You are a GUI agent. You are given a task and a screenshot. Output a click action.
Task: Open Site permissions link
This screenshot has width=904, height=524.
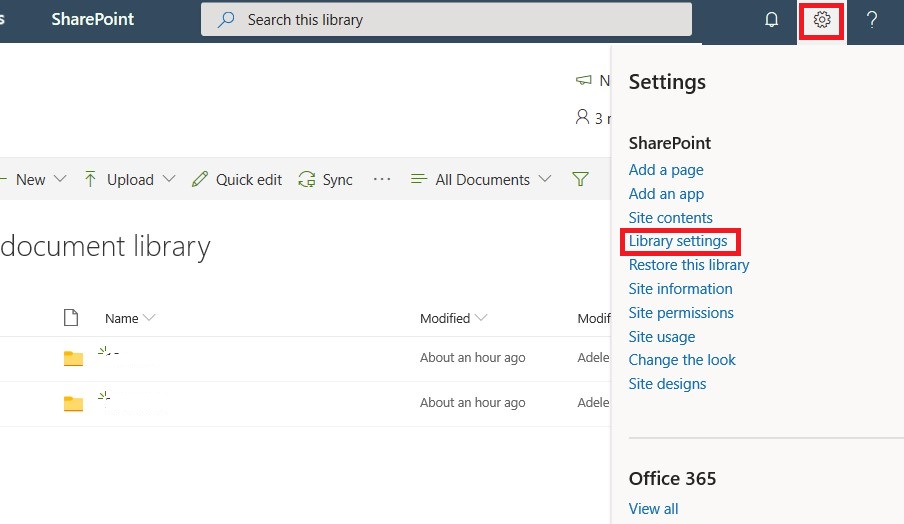(x=681, y=313)
